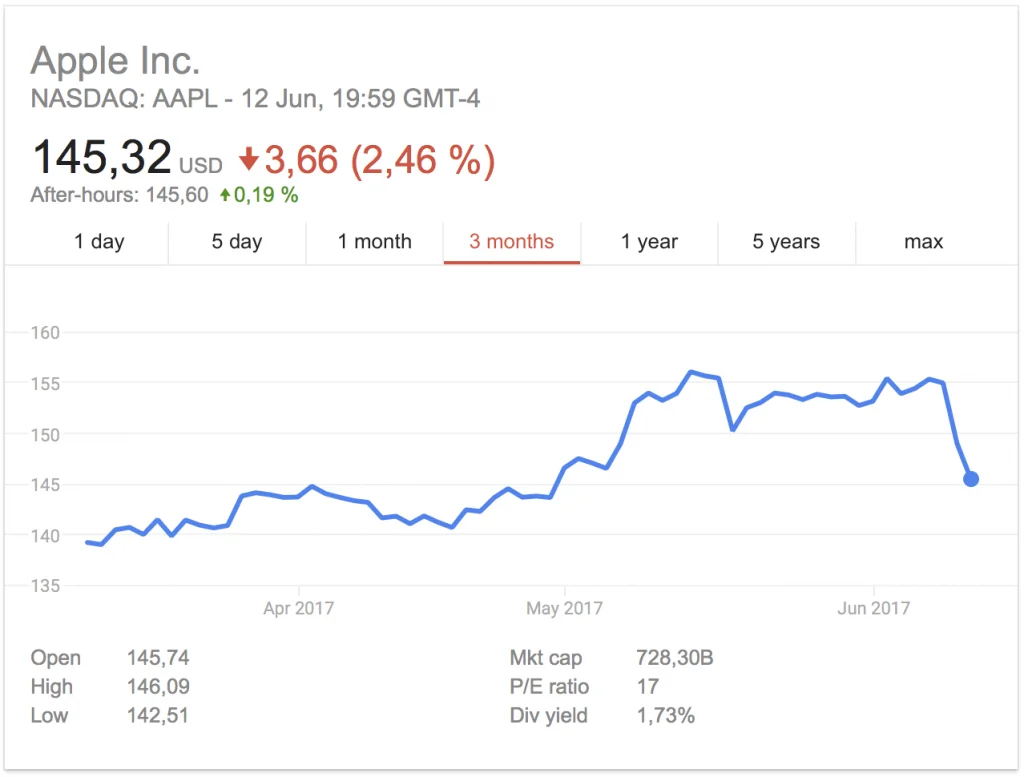Switch to the 1 day tab

(99, 242)
